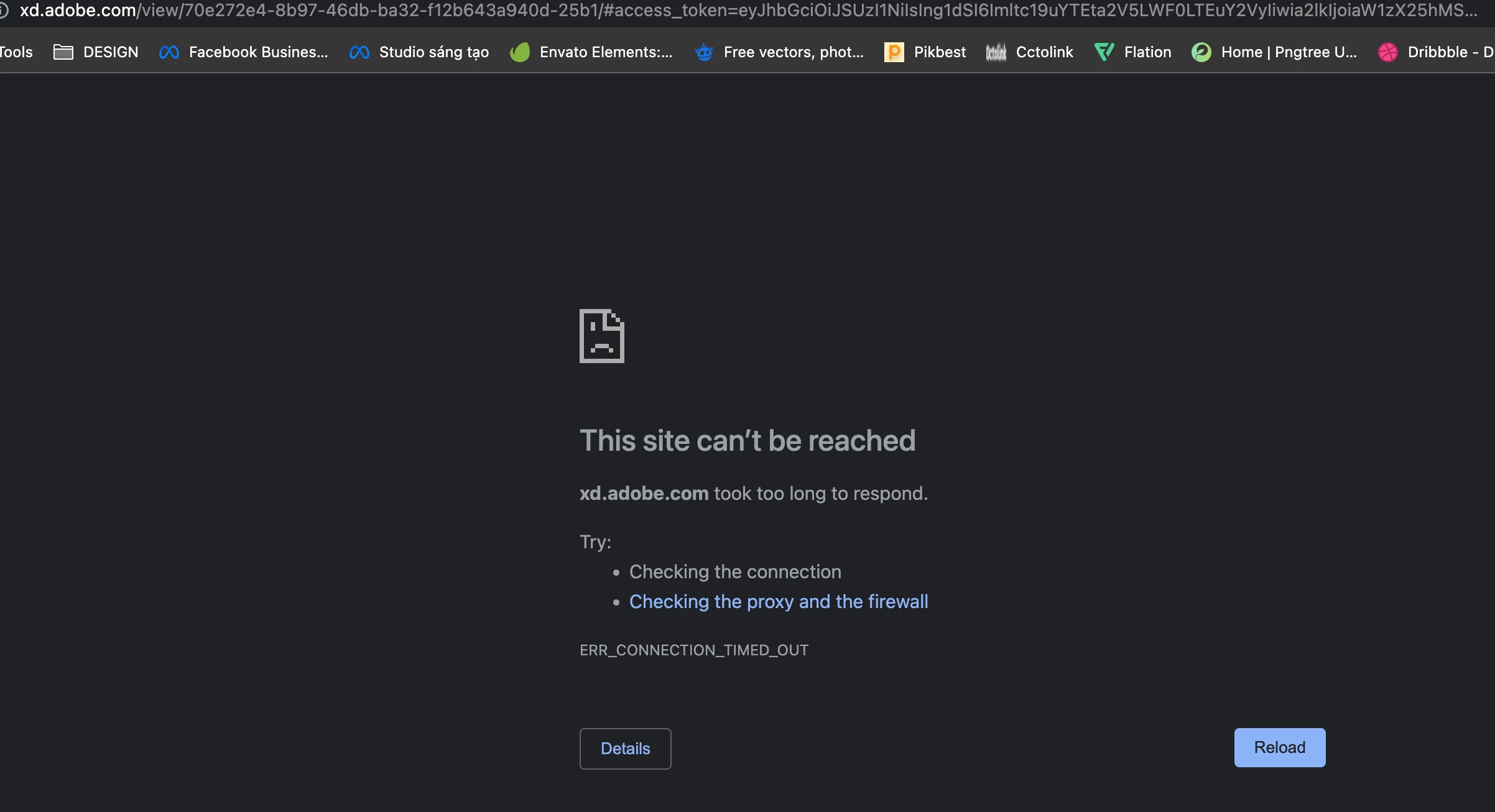This screenshot has width=1495, height=812.
Task: Open Studio sáng tạo bookmark Meta icon
Action: (359, 52)
